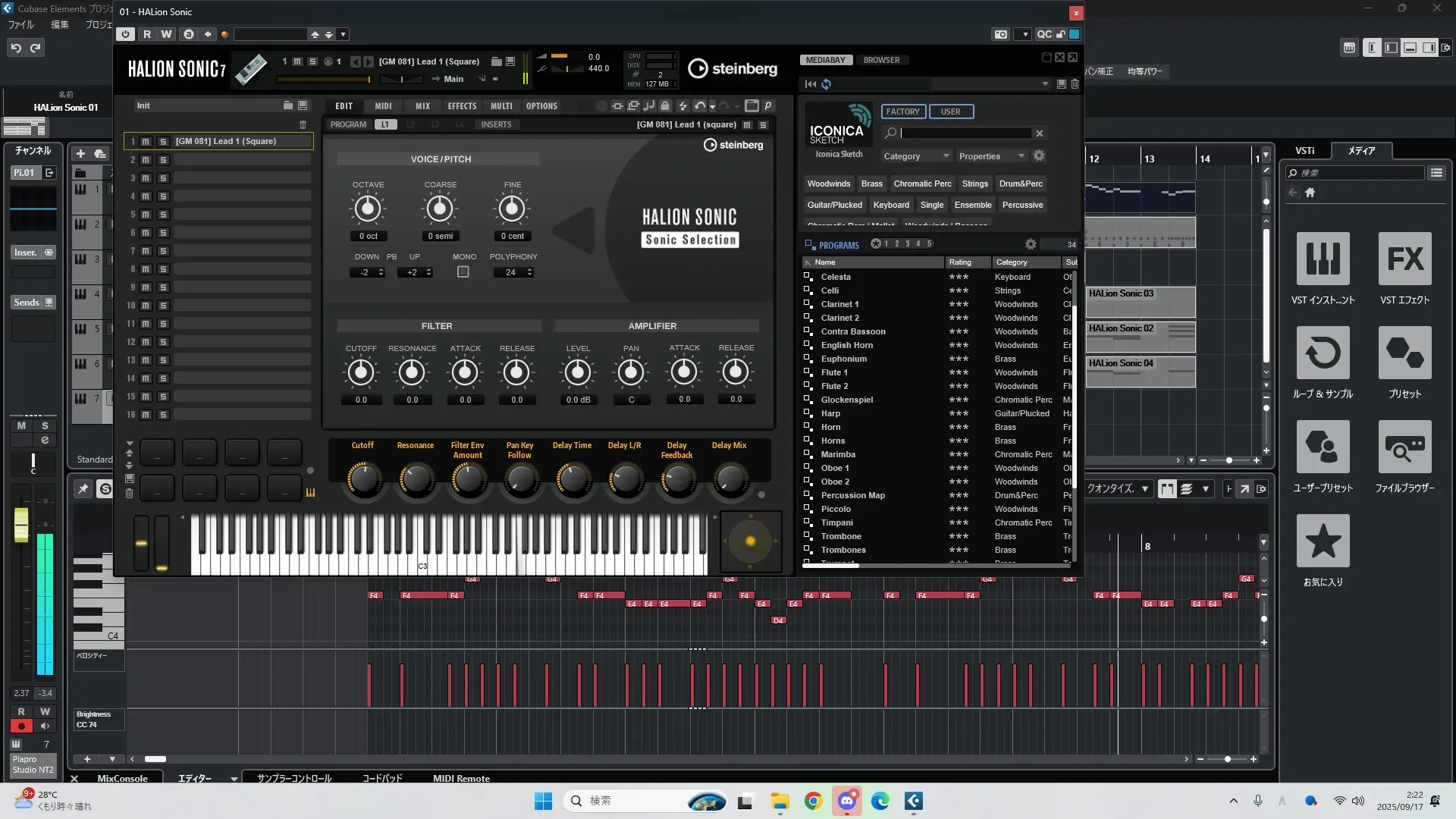
Task: Open VST Effects FX tile
Action: (x=1404, y=259)
